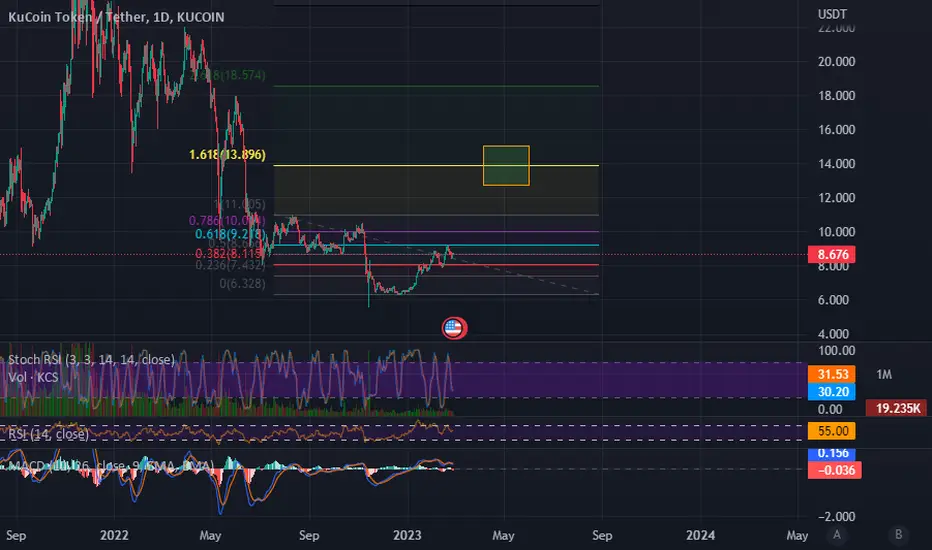Click the 20.000 price axis label
Viewport: 932px width, 550px height.
click(x=836, y=62)
